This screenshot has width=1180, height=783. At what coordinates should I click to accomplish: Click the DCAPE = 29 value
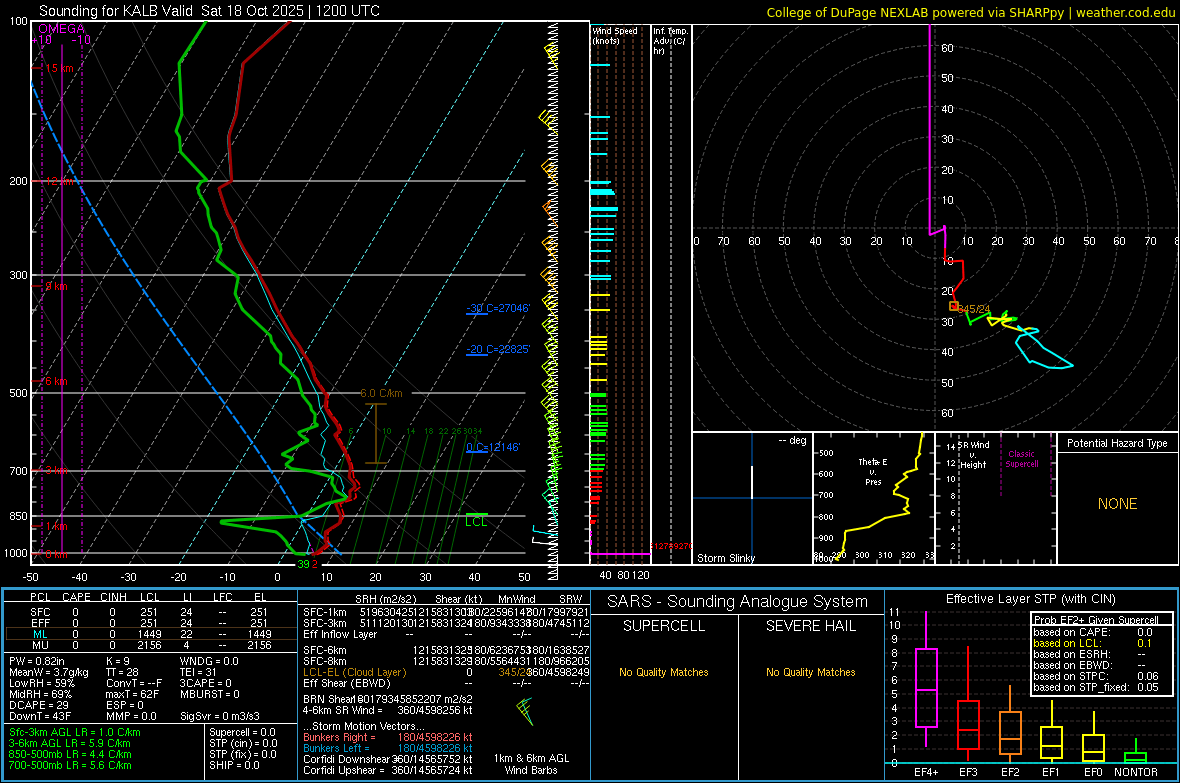39,705
